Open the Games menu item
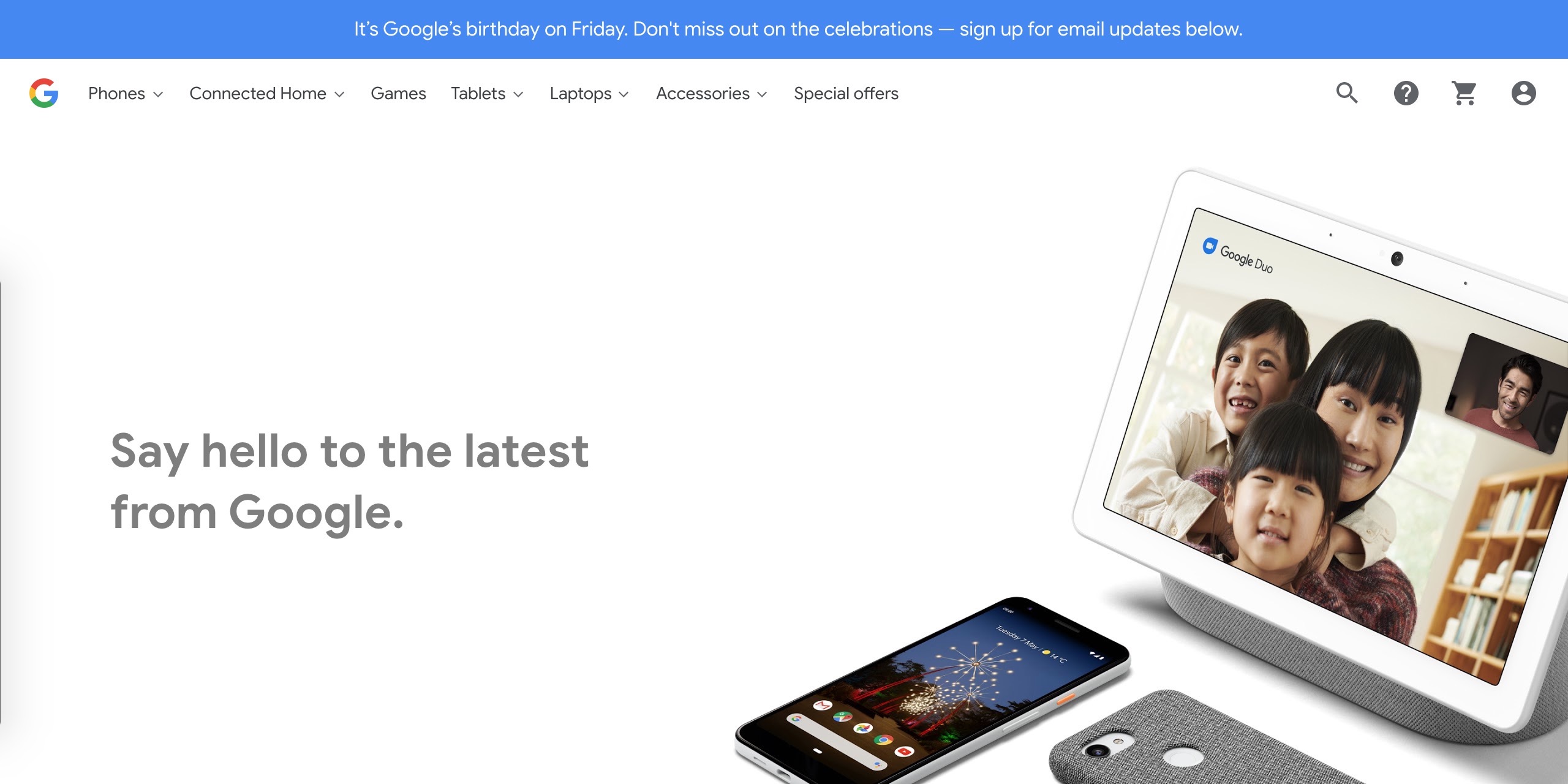Image resolution: width=1568 pixels, height=784 pixels. (398, 94)
